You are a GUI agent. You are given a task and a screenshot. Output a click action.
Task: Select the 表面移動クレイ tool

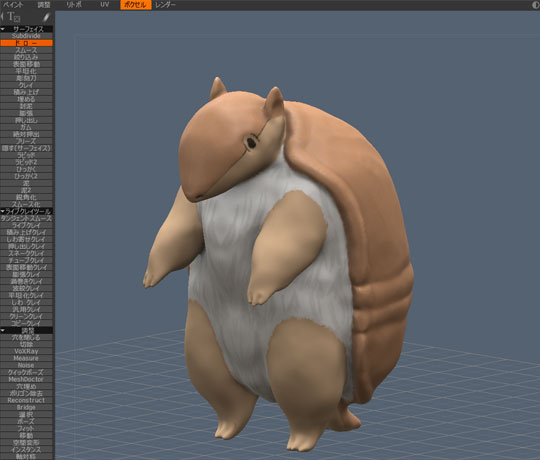(27, 267)
